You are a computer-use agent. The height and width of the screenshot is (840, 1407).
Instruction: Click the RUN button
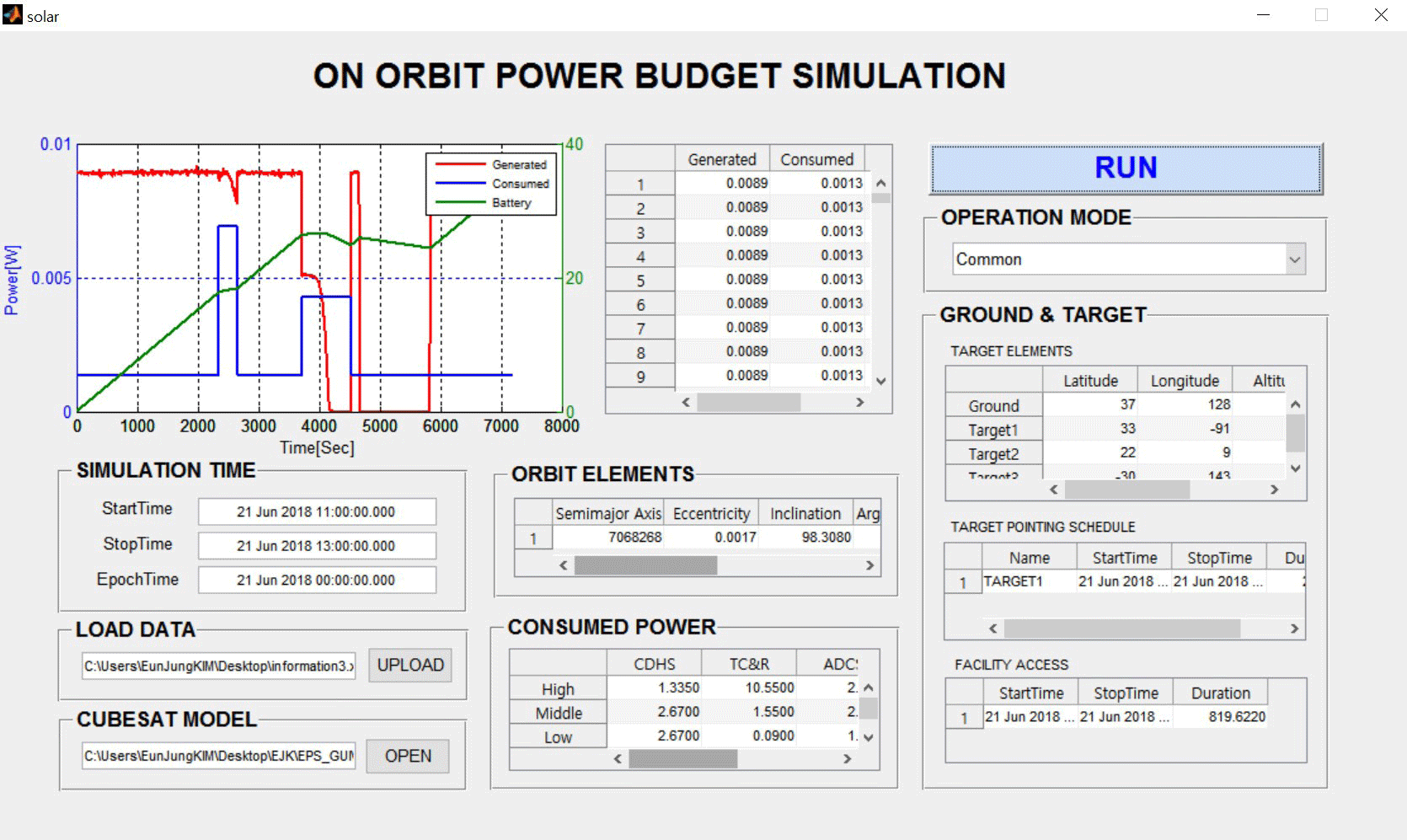coord(1126,169)
